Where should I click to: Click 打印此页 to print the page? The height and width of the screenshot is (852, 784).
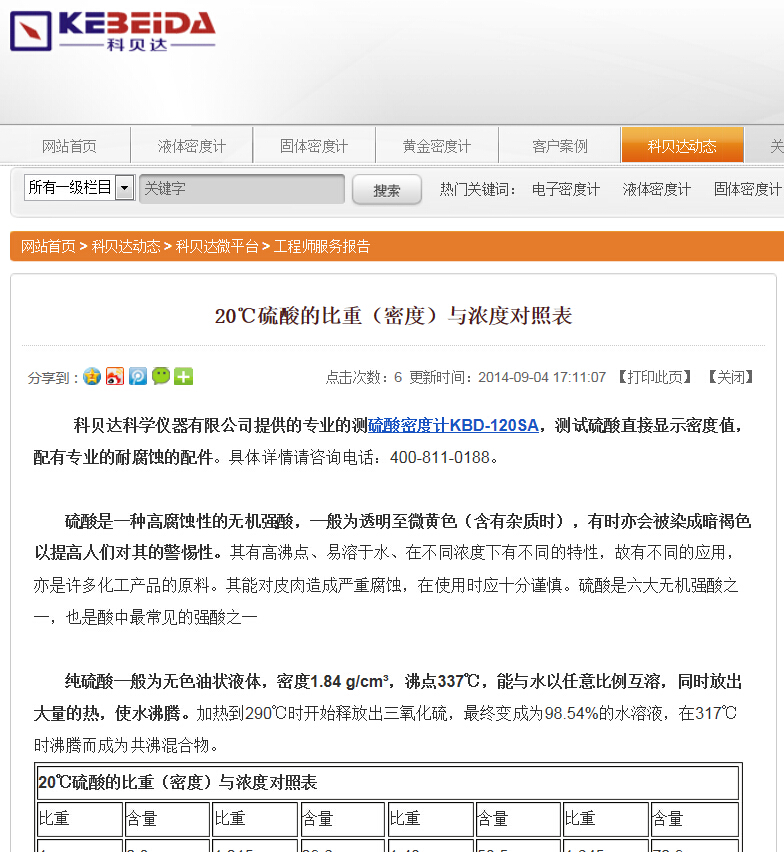(x=654, y=377)
